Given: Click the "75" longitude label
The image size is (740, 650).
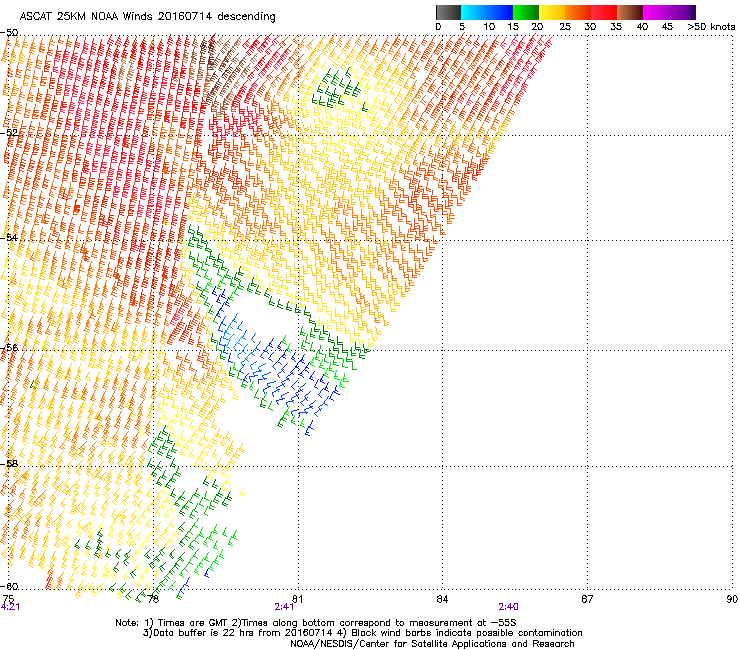Looking at the screenshot, I should [x=8, y=599].
